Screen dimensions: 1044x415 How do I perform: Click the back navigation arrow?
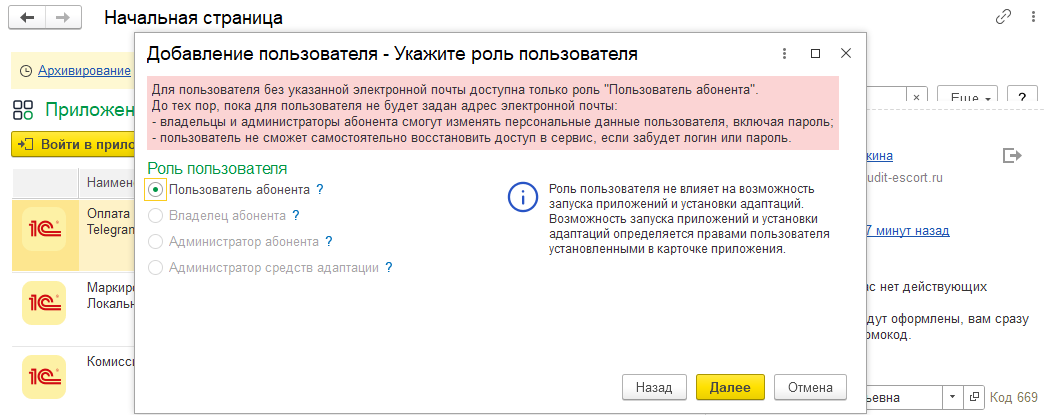pos(27,18)
